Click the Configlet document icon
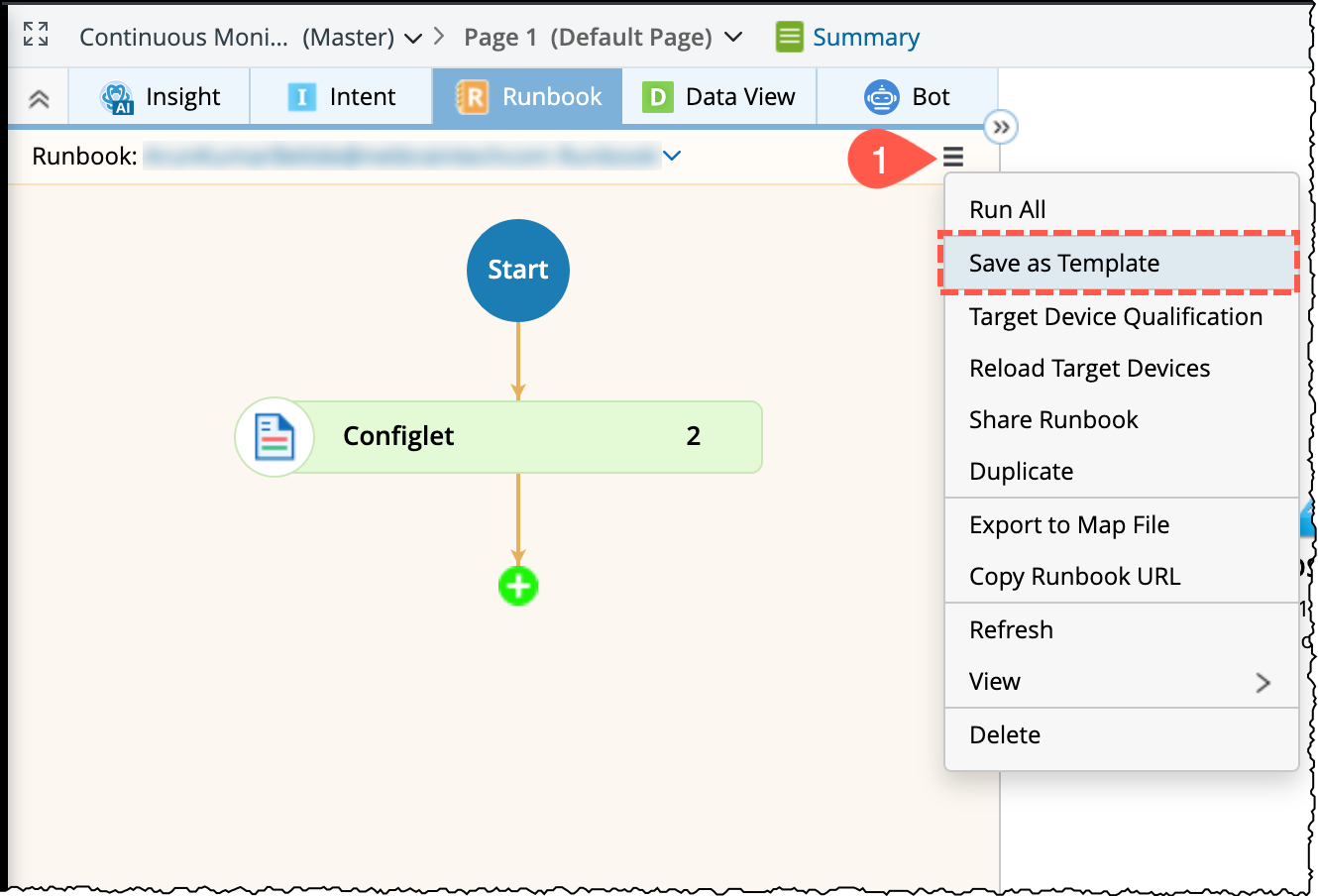The image size is (1318, 896). tap(275, 436)
